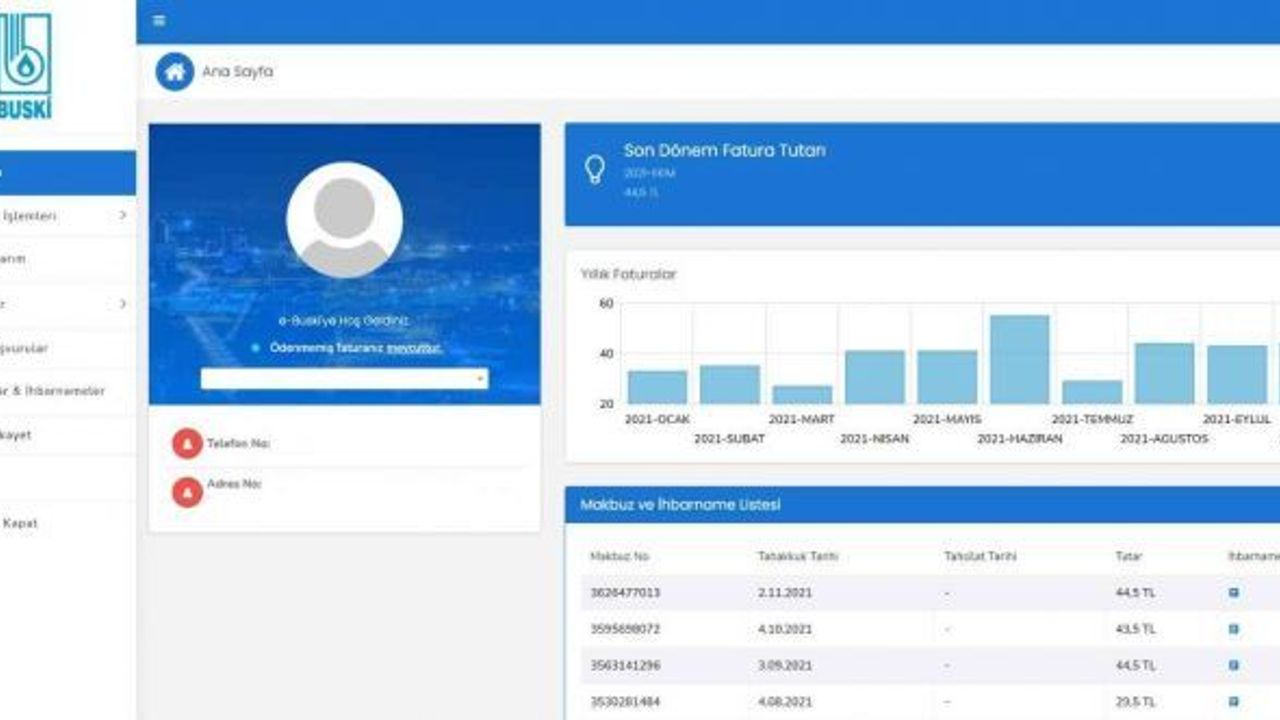
Task: Open the hamburger menu icon
Action: 160,20
